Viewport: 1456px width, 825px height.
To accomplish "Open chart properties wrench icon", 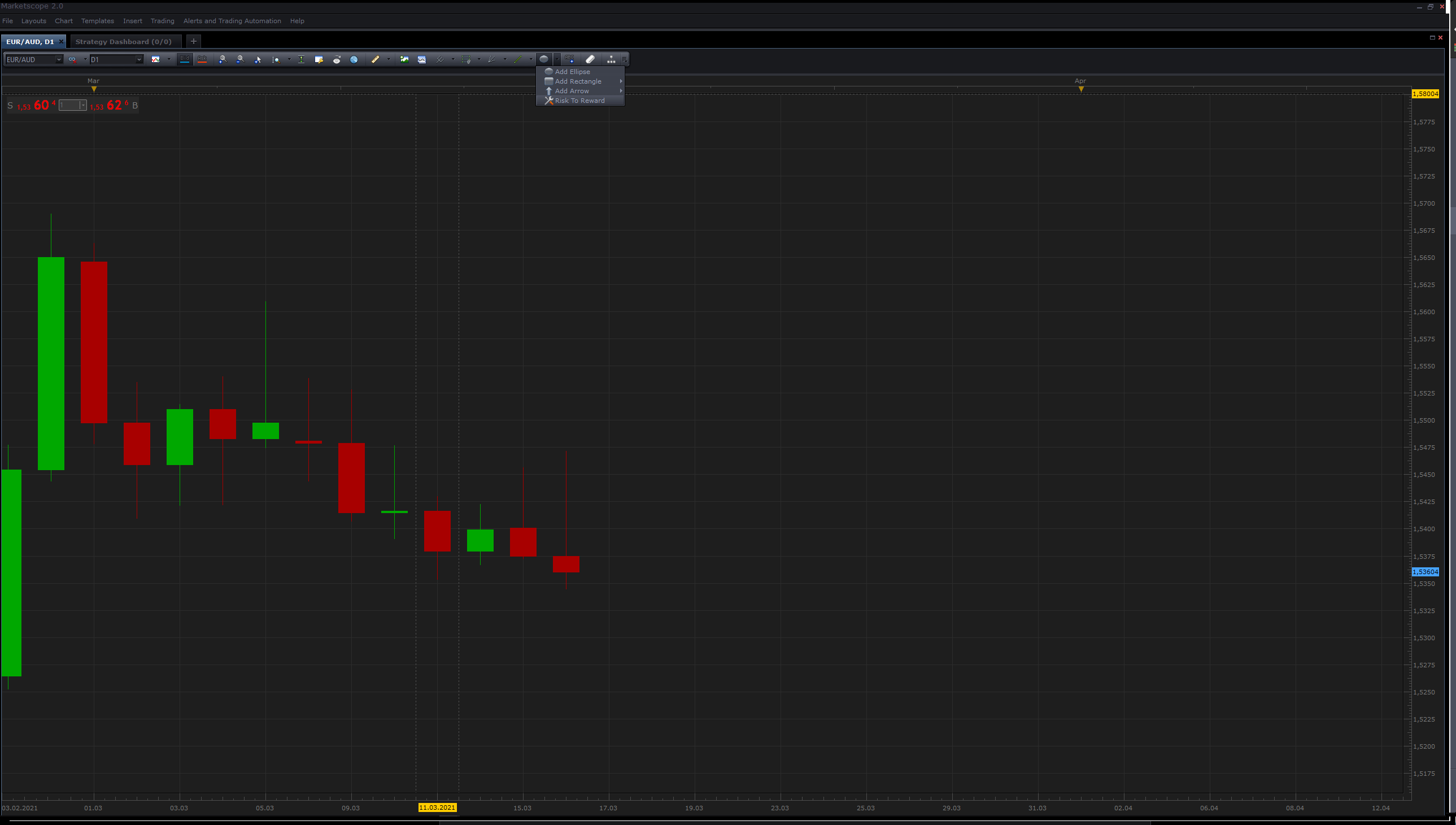I will click(319, 59).
